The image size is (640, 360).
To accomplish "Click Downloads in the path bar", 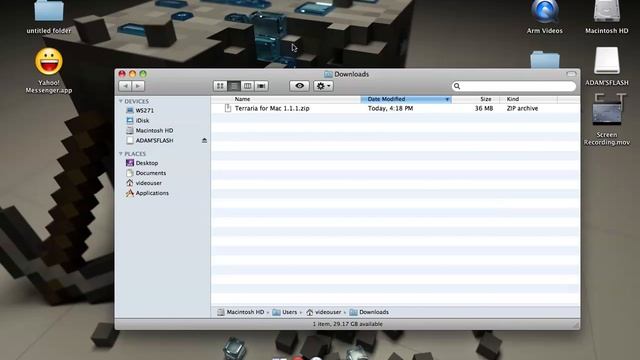I will point(369,312).
